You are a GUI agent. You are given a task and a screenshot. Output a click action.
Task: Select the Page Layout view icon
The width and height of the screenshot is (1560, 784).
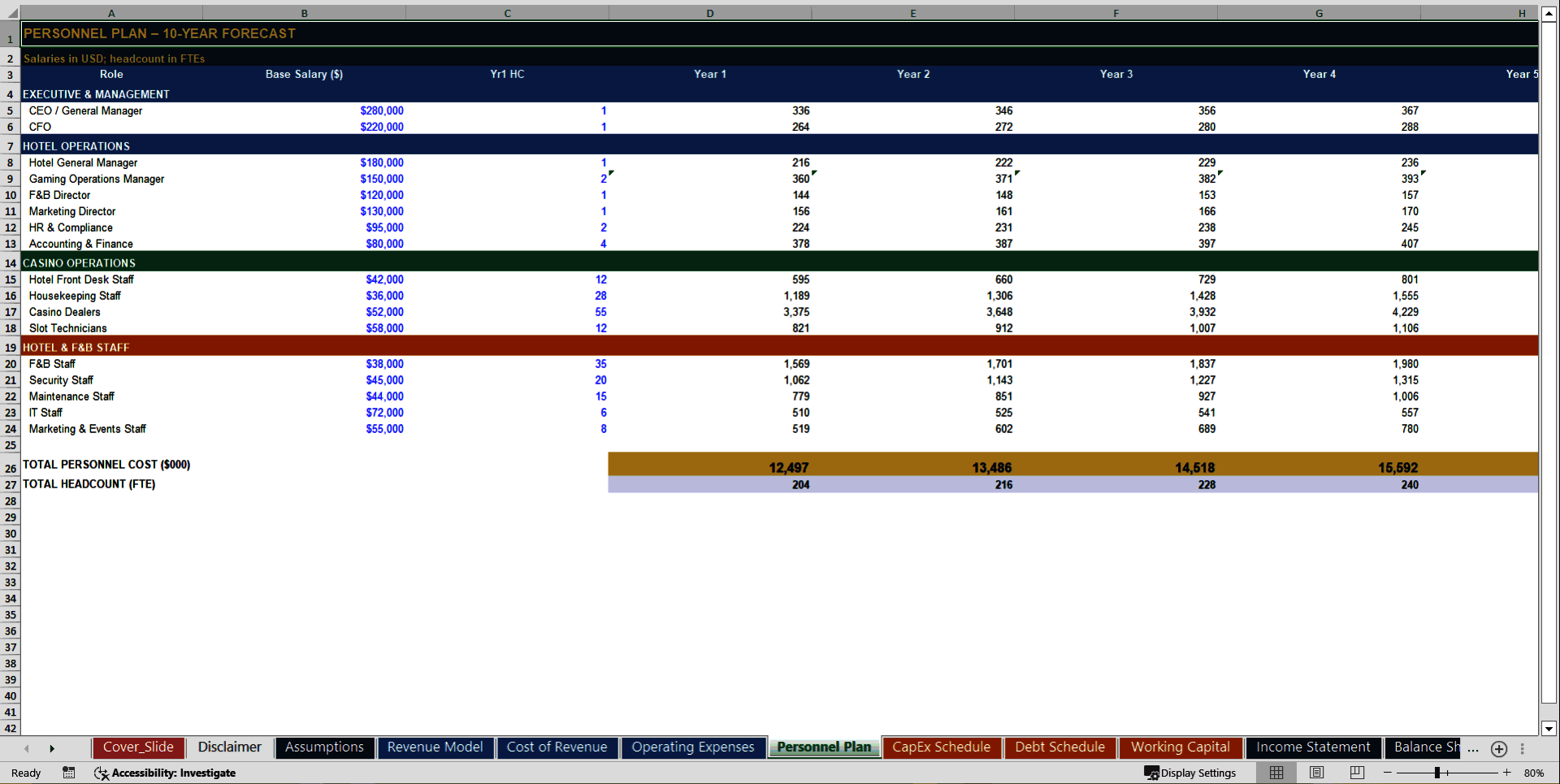1315,773
